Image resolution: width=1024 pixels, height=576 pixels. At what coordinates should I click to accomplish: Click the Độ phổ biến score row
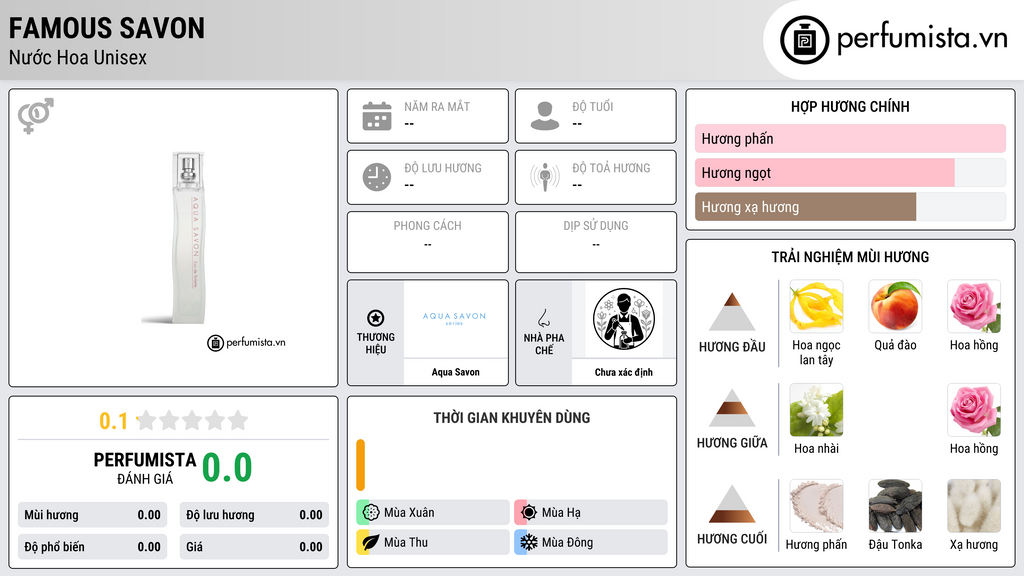pyautogui.click(x=92, y=547)
